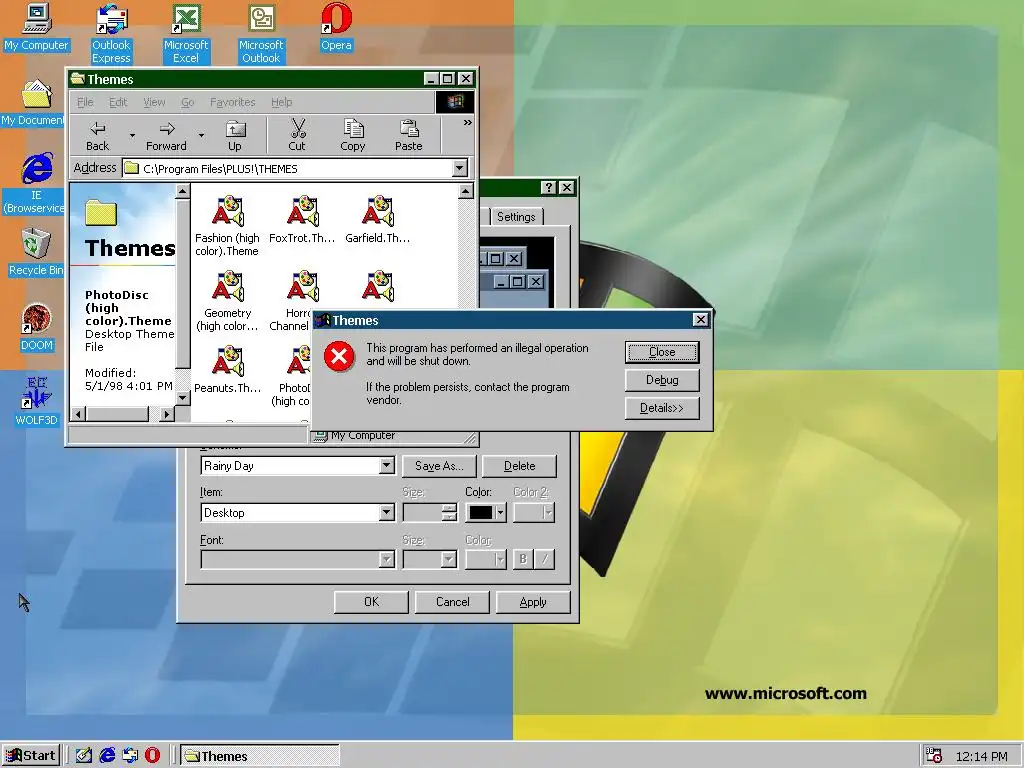1024x768 pixels.
Task: Go Back in the Themes explorer window
Action: (97, 136)
